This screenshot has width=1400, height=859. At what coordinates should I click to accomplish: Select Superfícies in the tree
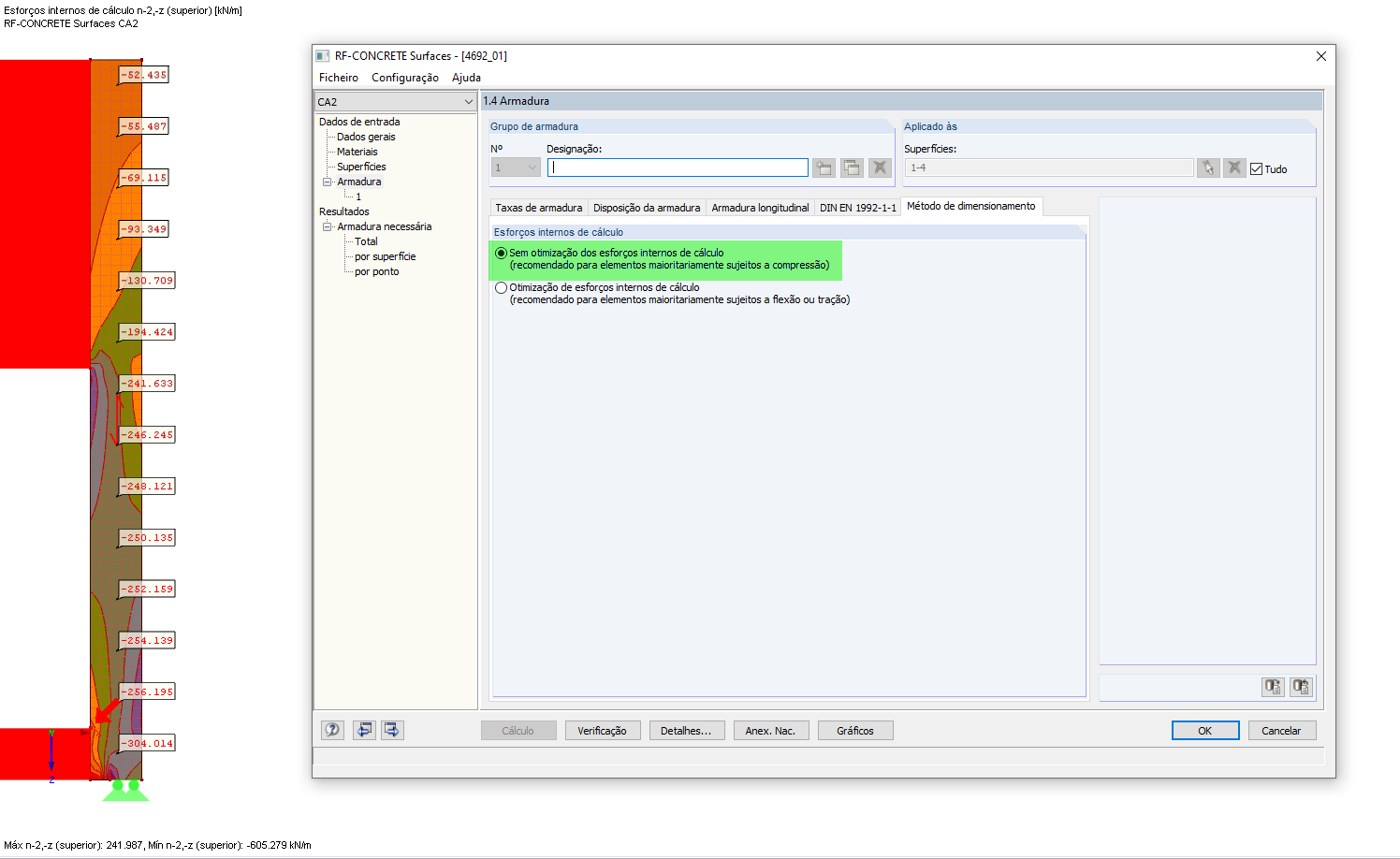[x=361, y=167]
